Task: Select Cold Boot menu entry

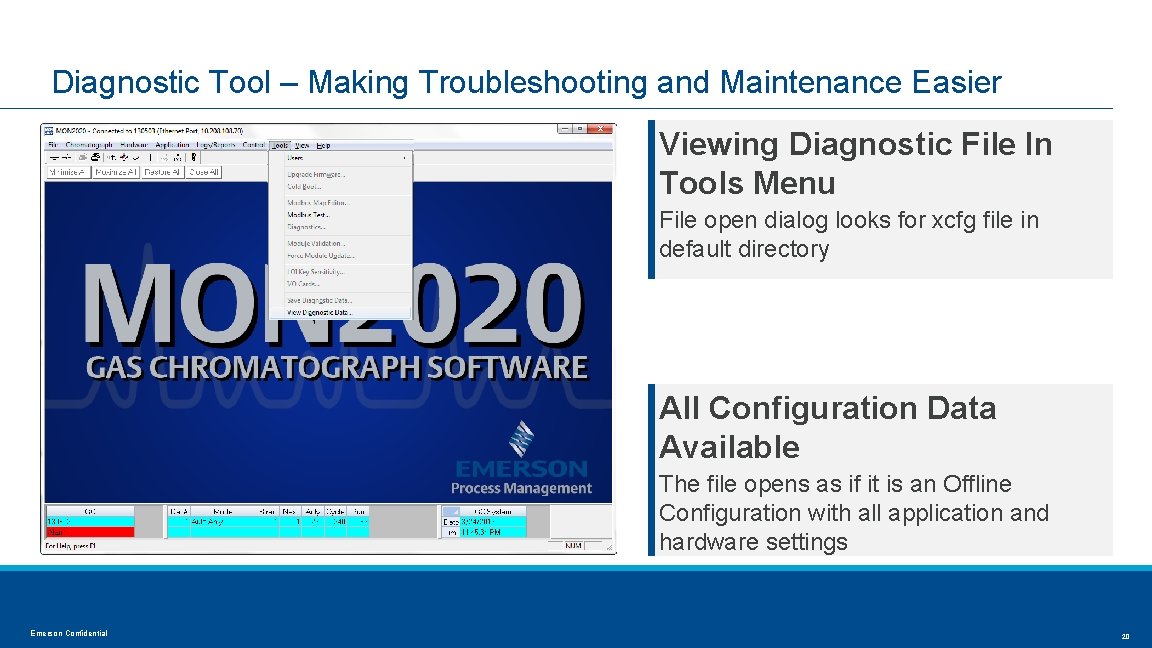Action: pyautogui.click(x=340, y=187)
